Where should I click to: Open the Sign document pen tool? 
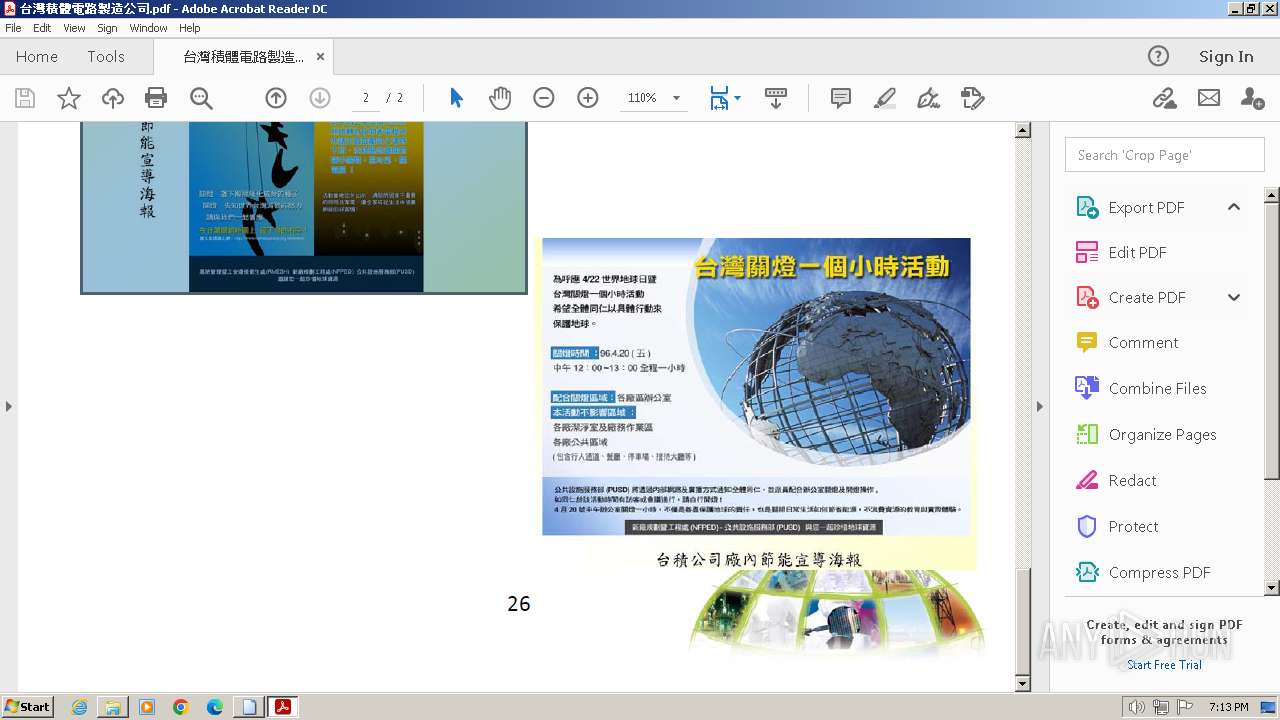(929, 98)
